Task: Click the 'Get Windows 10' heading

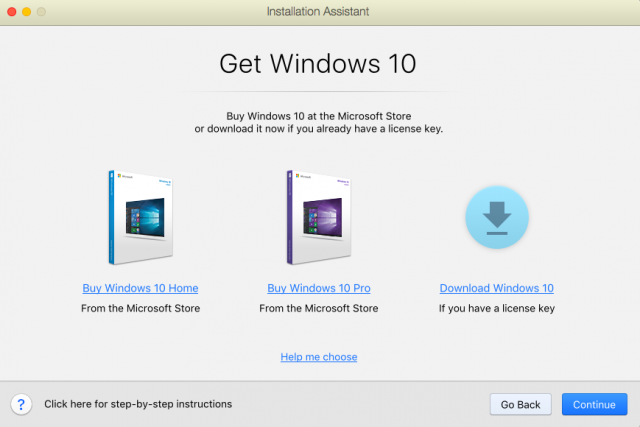Action: pos(318,64)
